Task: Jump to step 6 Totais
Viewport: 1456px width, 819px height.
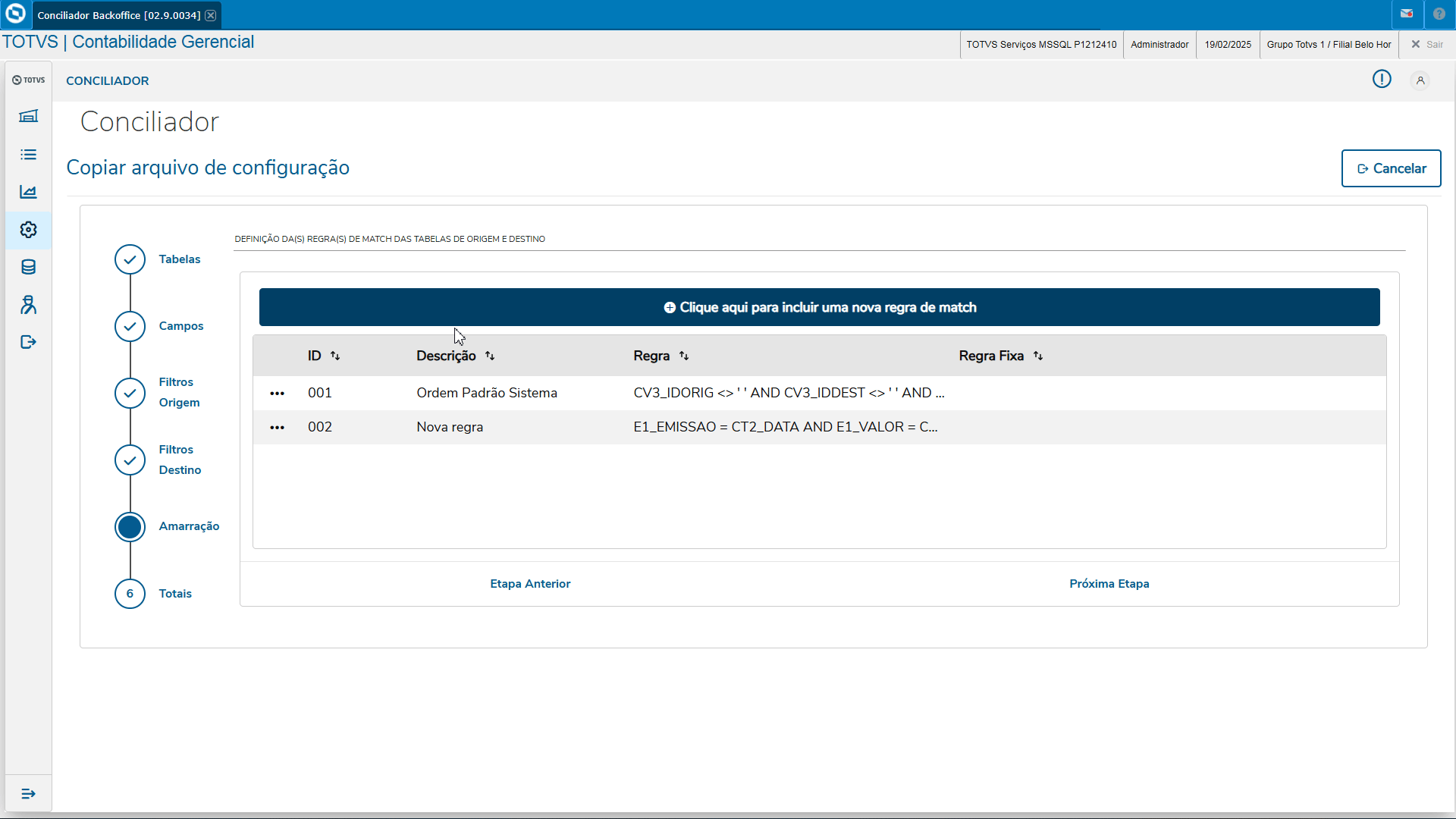Action: [x=130, y=594]
